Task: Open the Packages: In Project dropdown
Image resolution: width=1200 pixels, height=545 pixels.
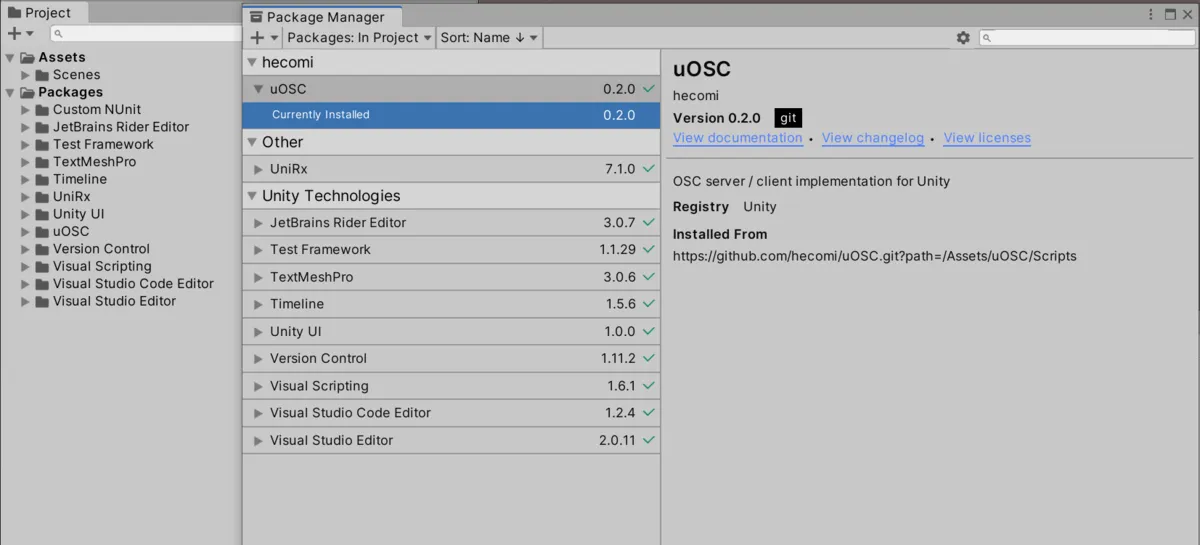Action: tap(359, 38)
